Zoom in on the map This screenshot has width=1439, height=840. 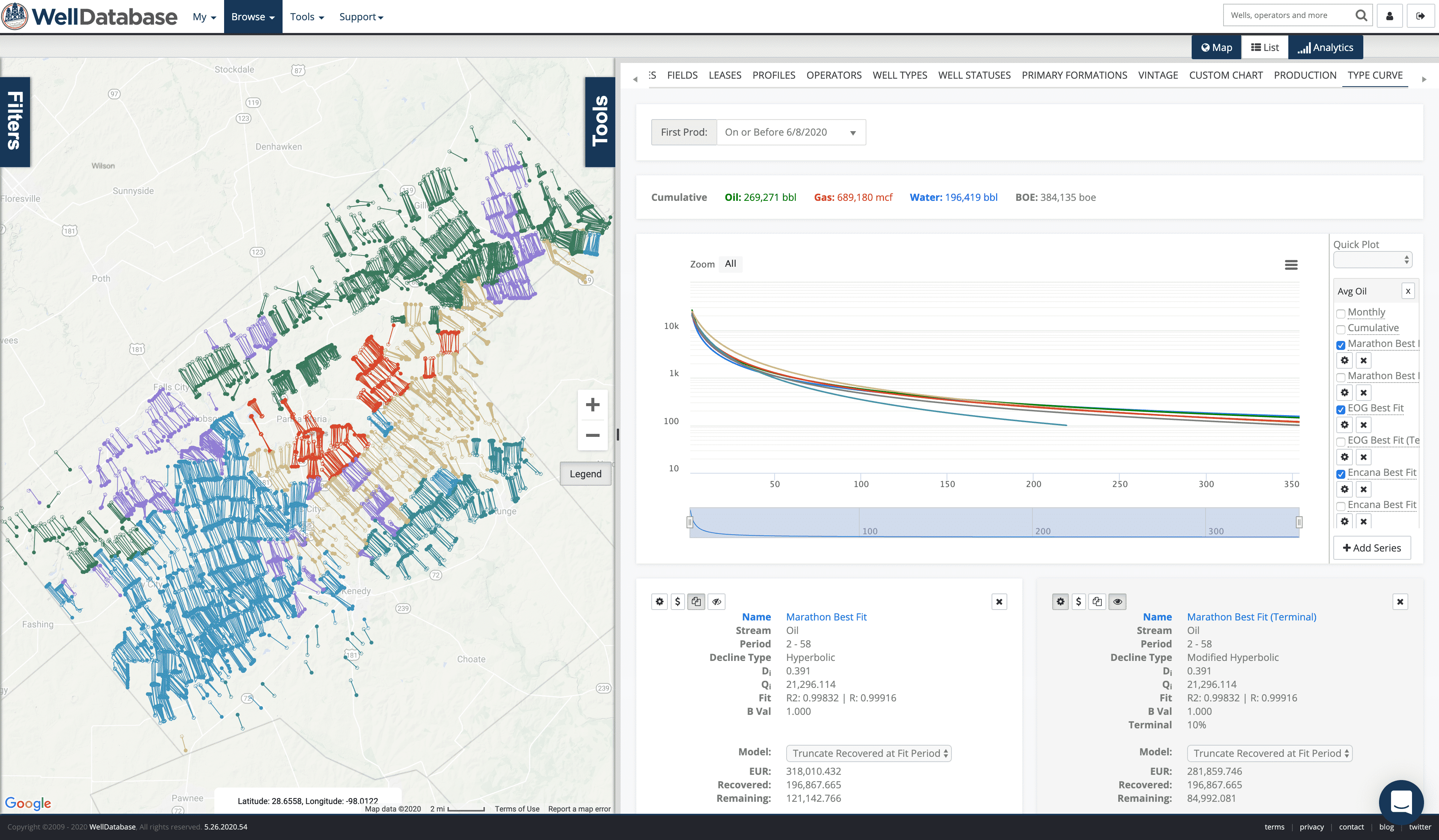point(593,405)
